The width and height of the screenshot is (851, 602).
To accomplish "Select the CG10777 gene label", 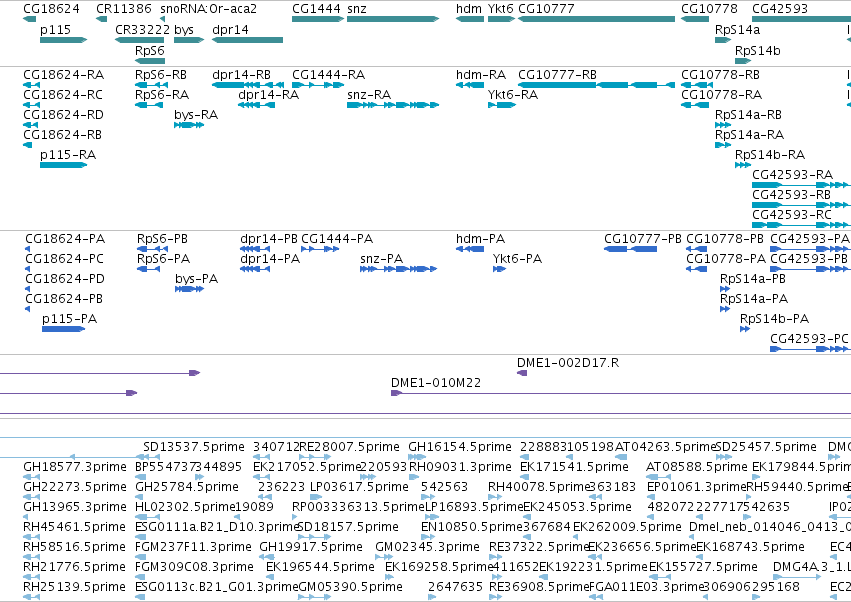I will click(546, 9).
